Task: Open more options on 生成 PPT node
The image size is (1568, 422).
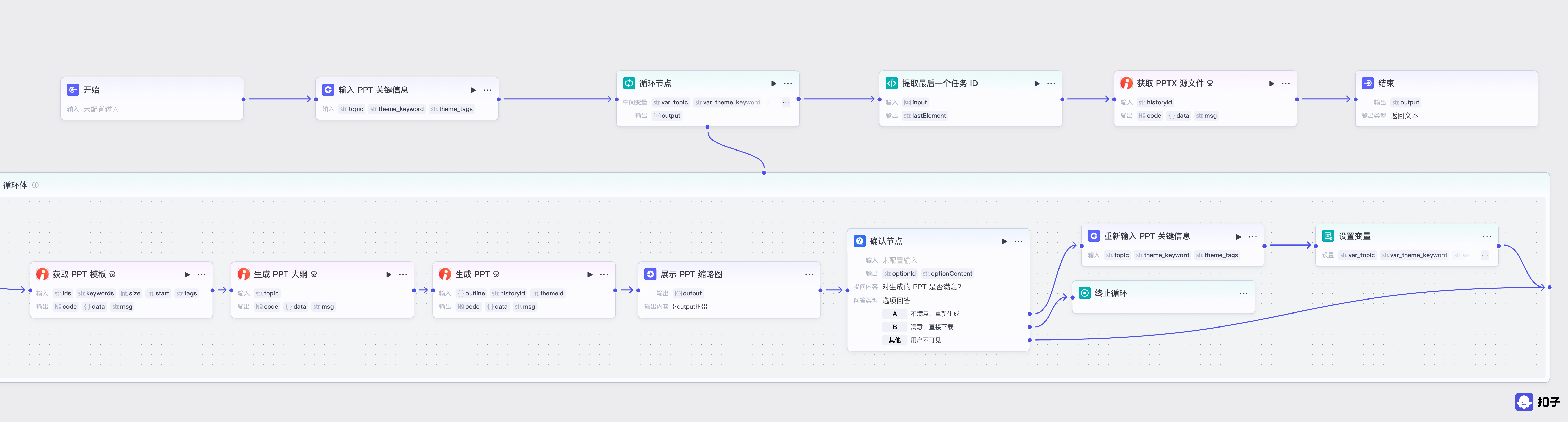Action: pyautogui.click(x=604, y=275)
